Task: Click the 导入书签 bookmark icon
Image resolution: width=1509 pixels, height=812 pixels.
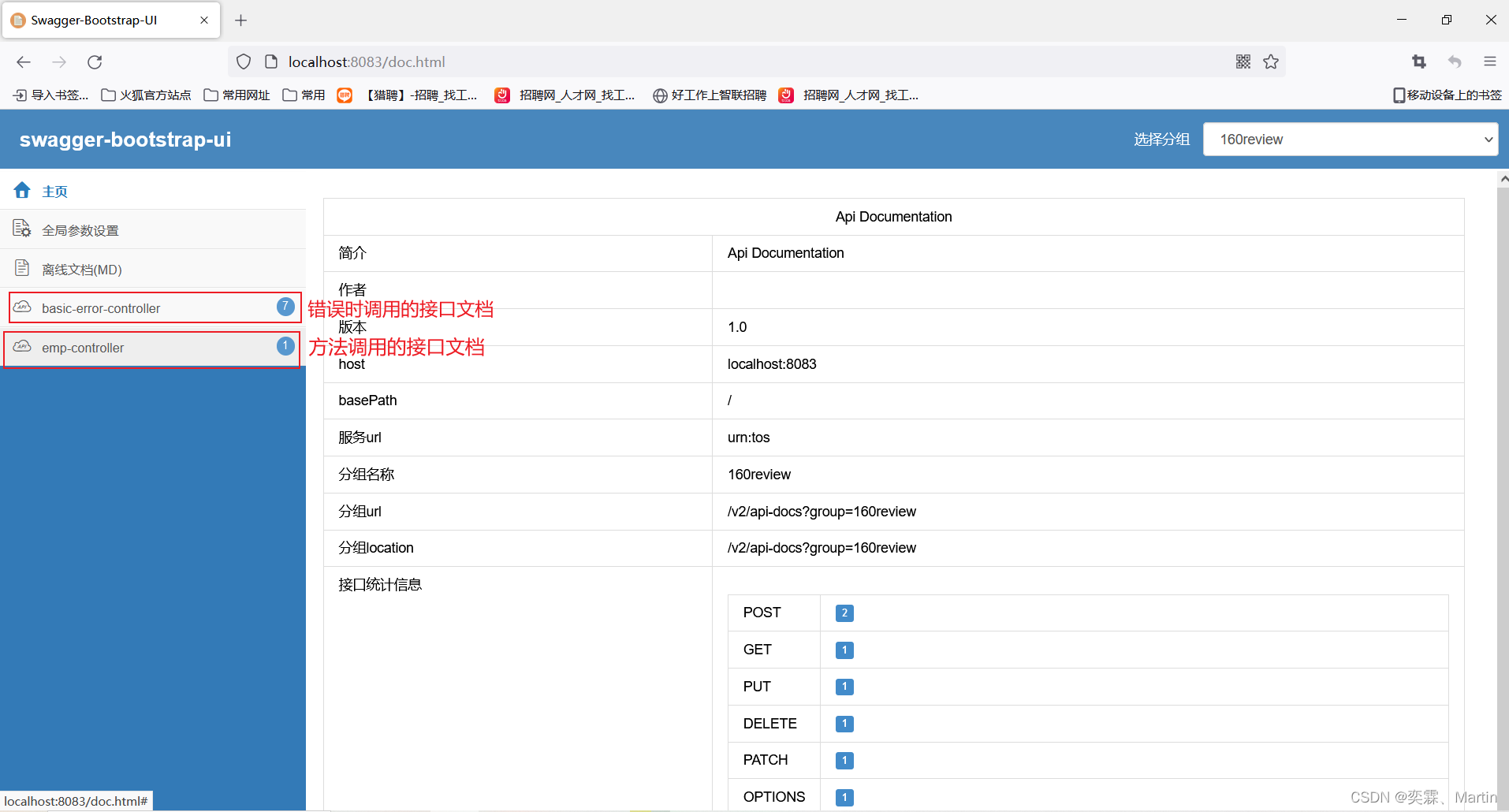Action: (x=20, y=95)
